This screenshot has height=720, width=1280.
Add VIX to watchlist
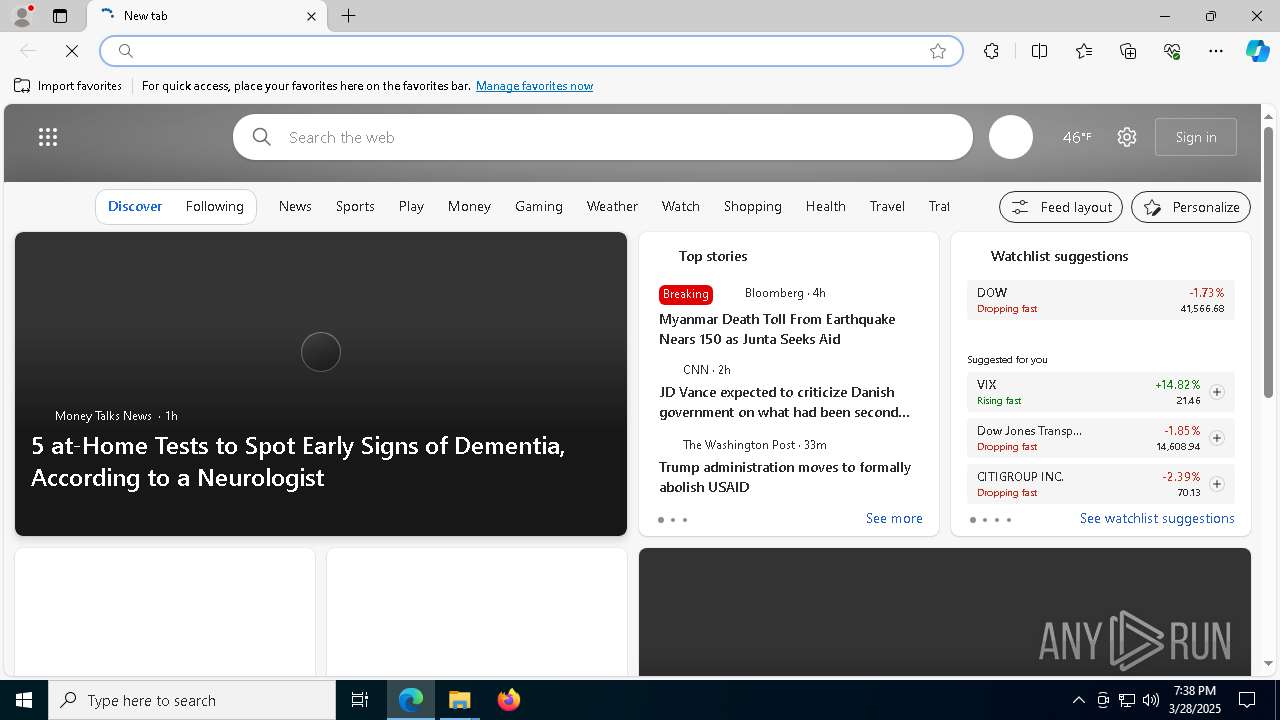pyautogui.click(x=1217, y=392)
